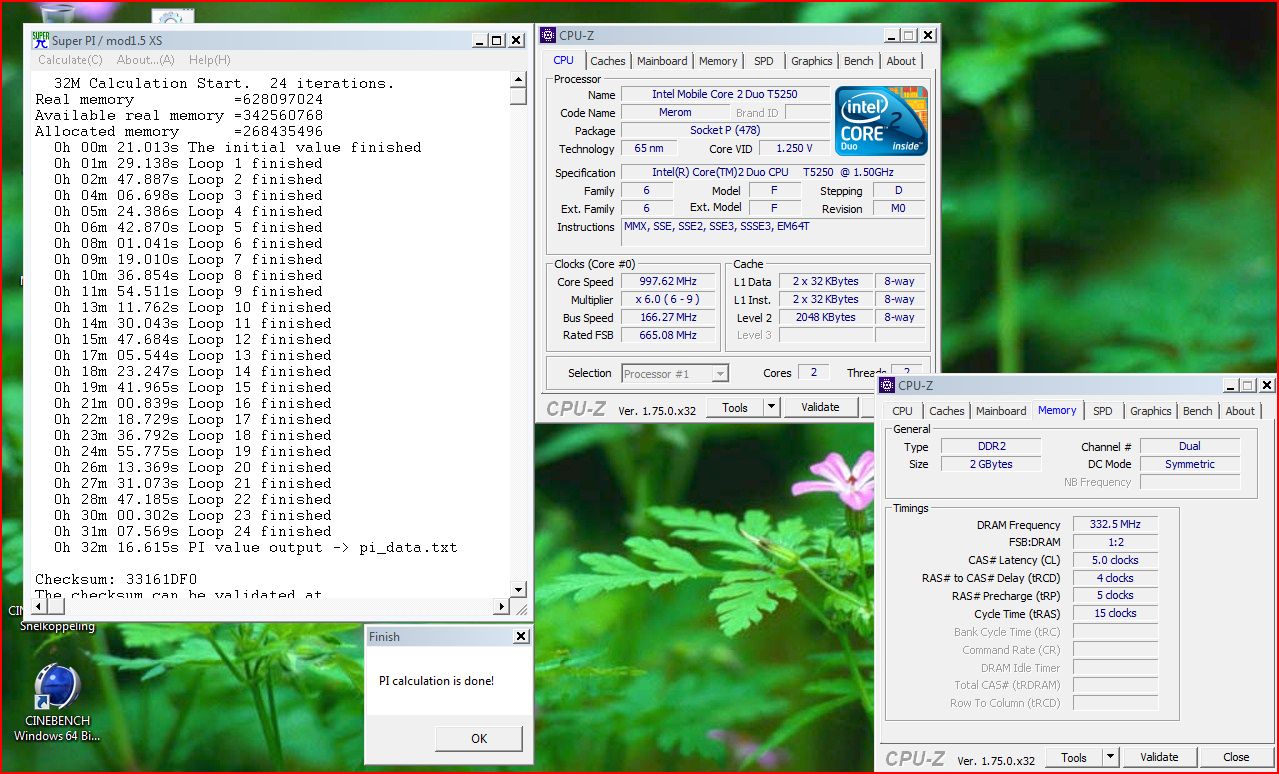Open the Graphics tab in the CPU window
1279x774 pixels.
(811, 61)
